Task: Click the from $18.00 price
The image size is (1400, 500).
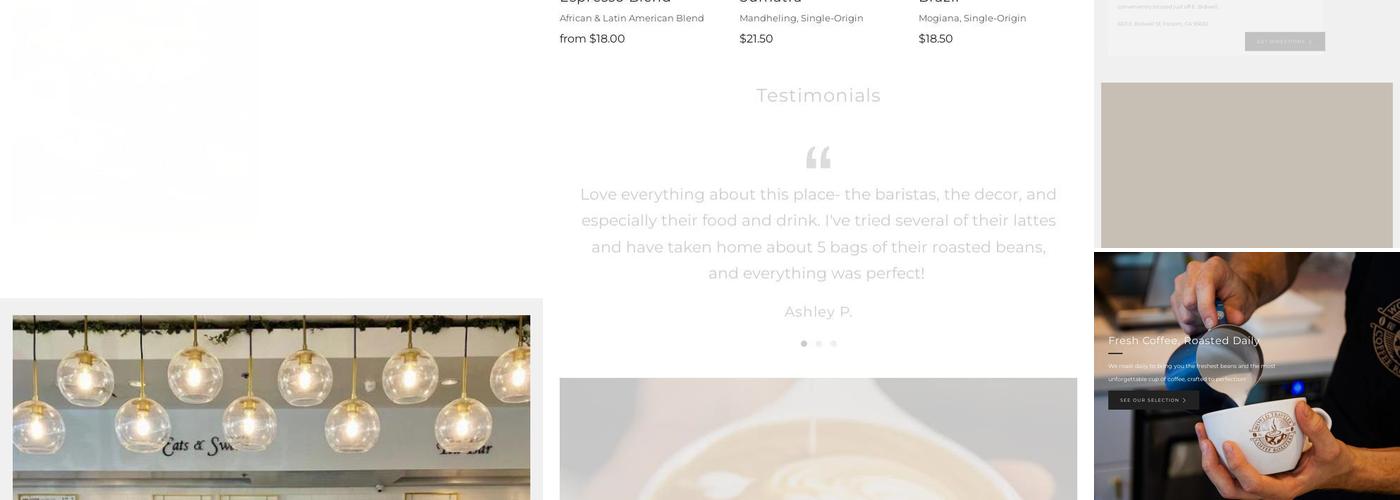Action: pyautogui.click(x=592, y=39)
